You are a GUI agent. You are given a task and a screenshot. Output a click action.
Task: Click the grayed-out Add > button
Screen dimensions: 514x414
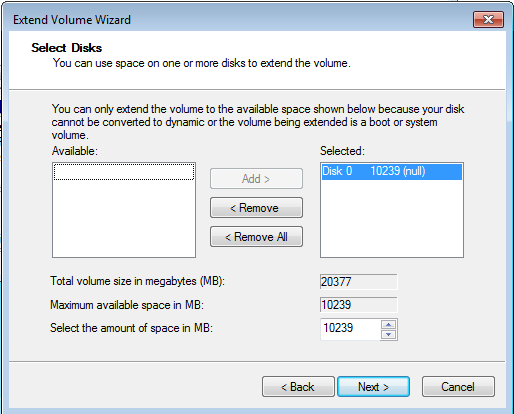point(256,179)
